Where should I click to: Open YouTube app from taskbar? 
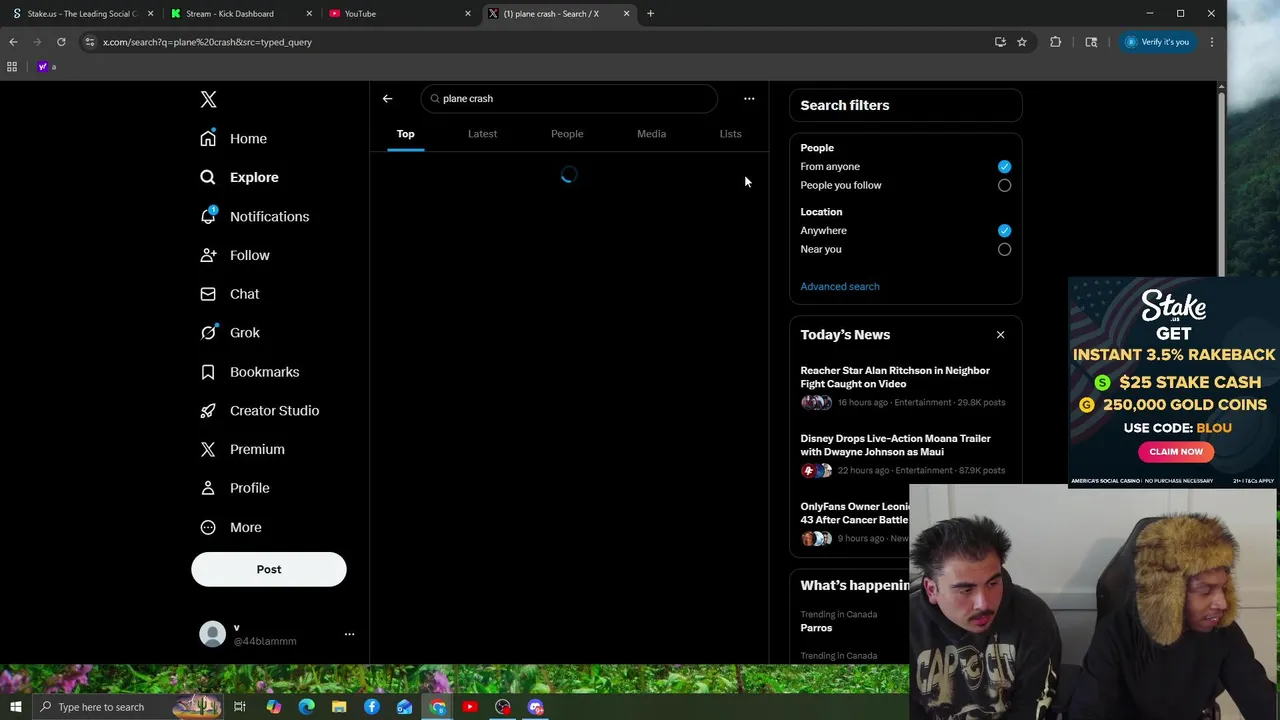pos(470,707)
